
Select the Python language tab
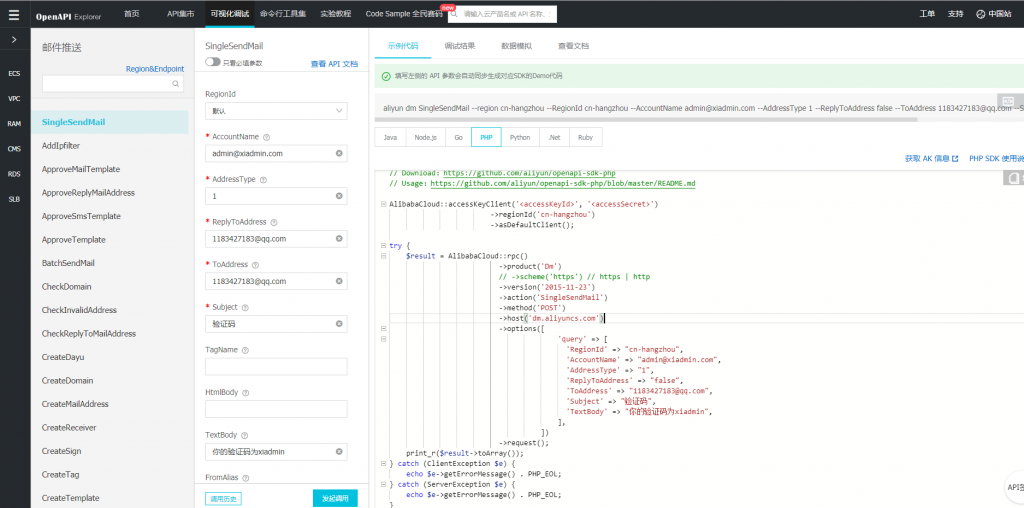point(519,137)
